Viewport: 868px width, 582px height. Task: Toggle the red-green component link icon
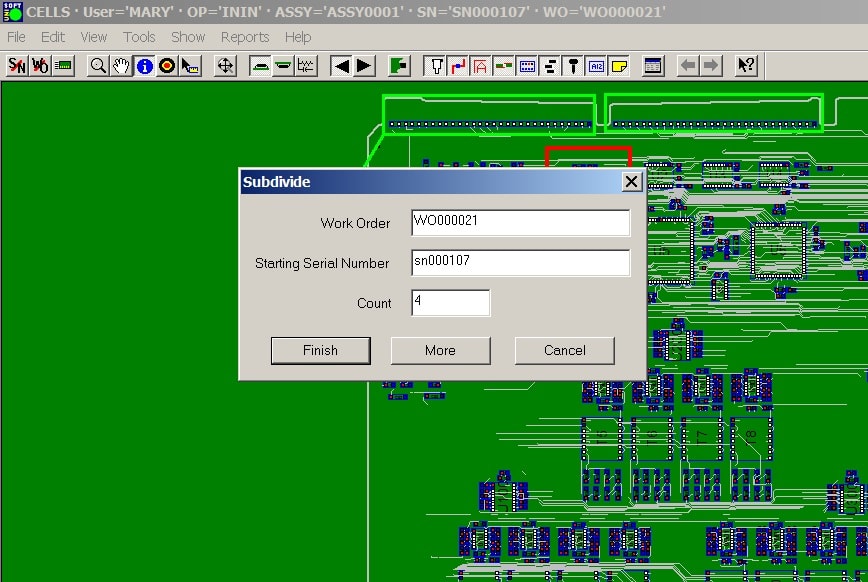coord(504,66)
